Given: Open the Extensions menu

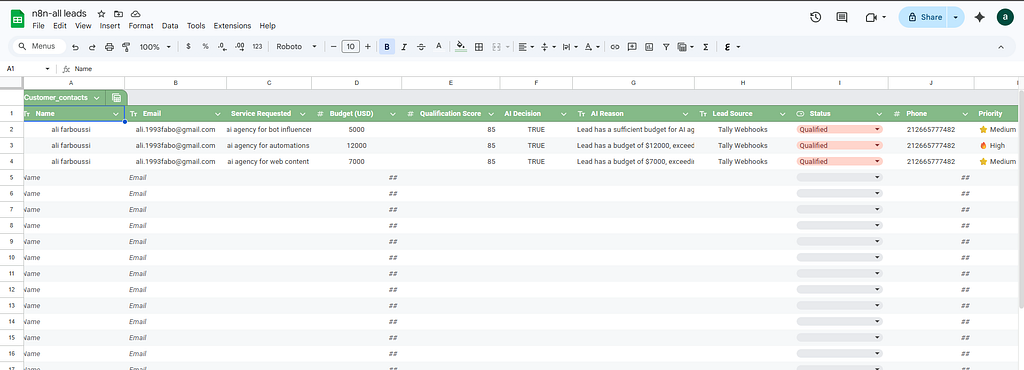Looking at the screenshot, I should [232, 26].
